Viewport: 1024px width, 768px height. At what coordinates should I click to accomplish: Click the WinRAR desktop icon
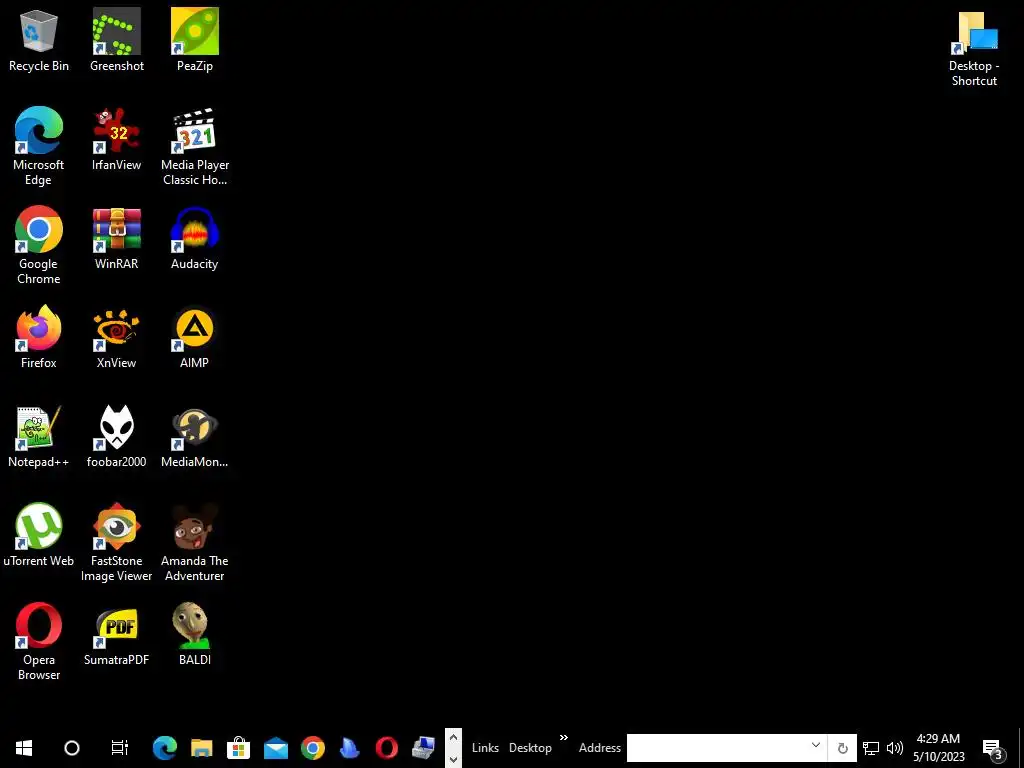click(x=116, y=239)
